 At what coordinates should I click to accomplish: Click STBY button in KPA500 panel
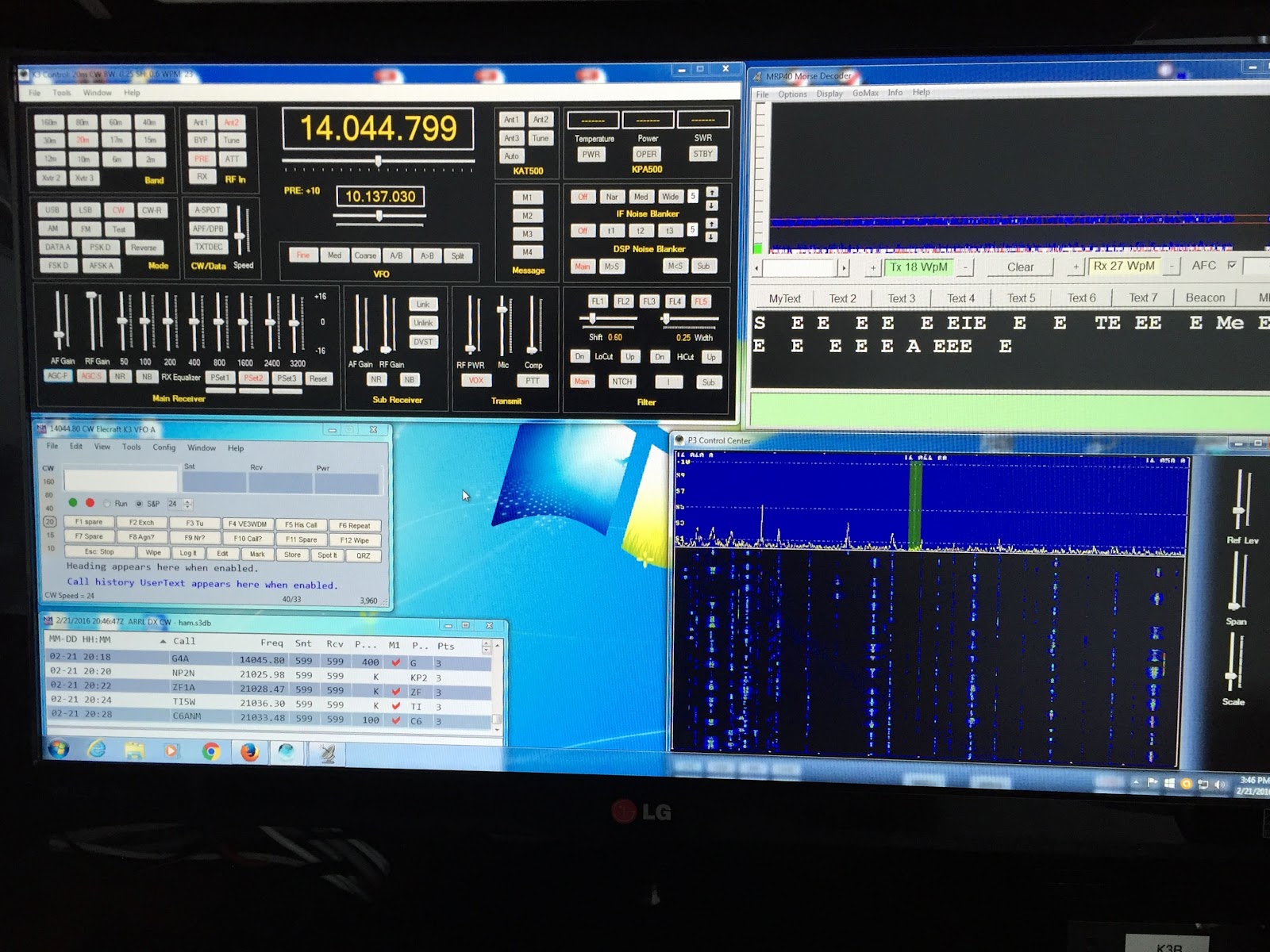(x=702, y=154)
